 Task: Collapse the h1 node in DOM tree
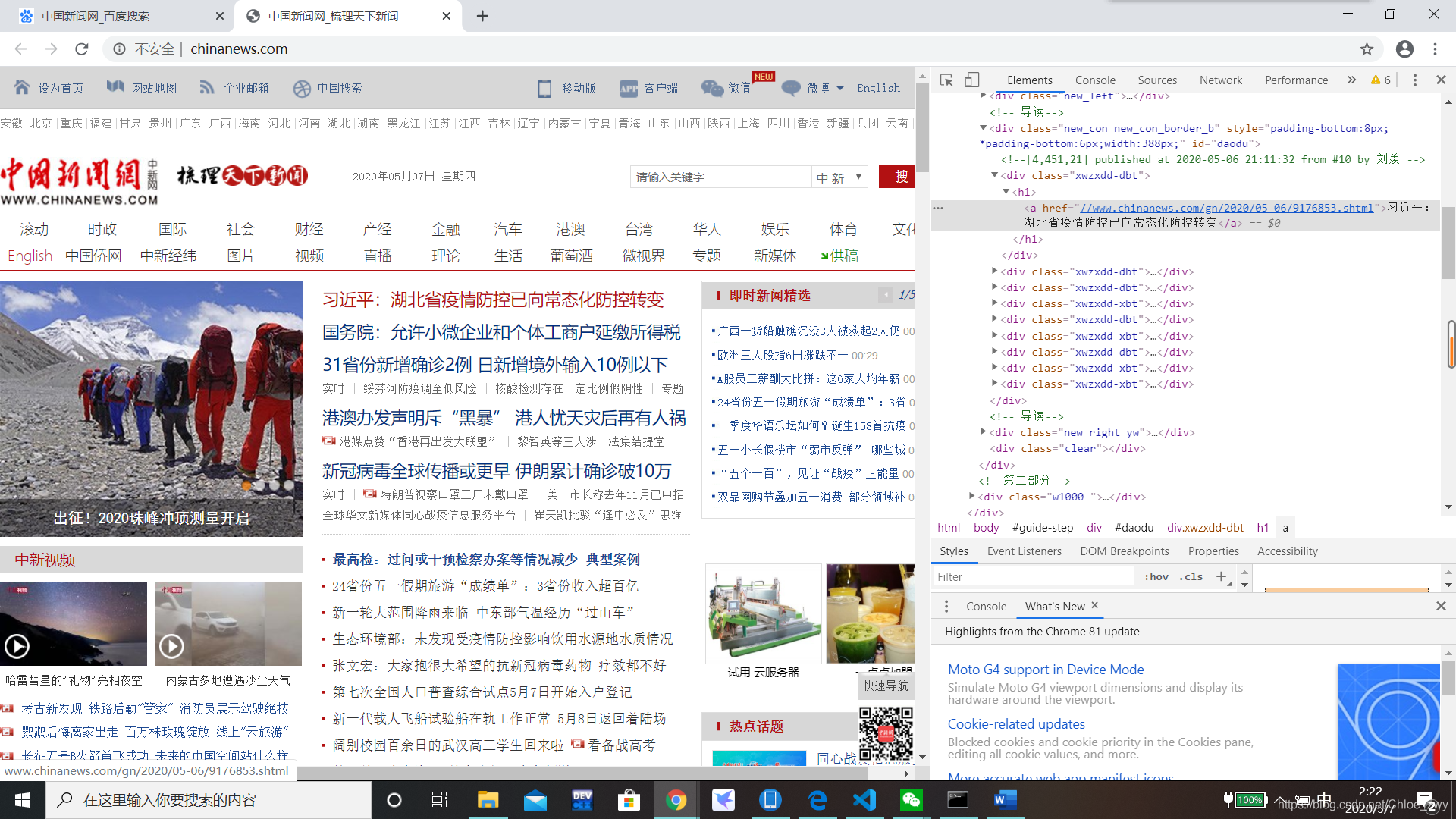(x=1006, y=192)
